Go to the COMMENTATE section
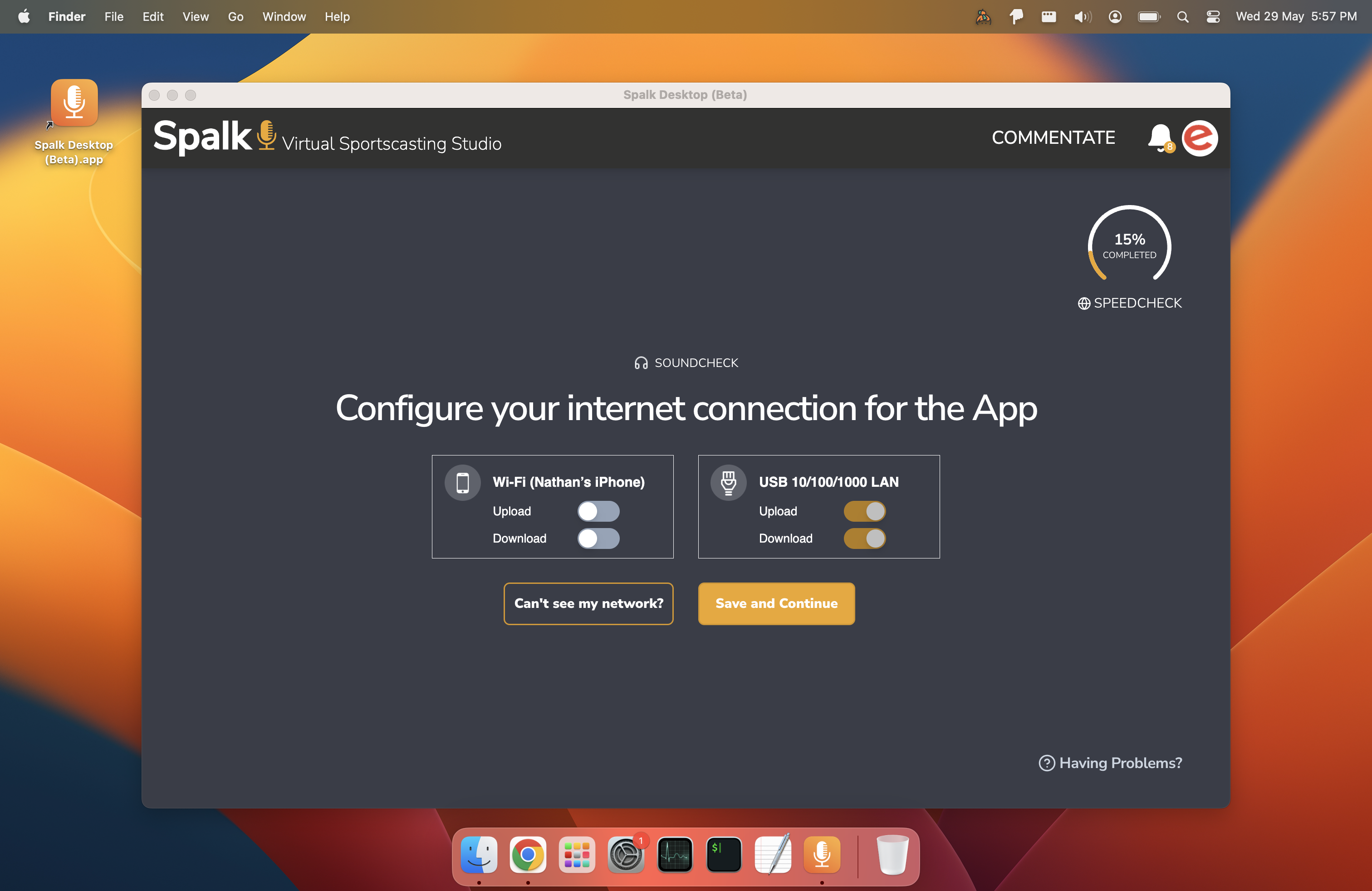The height and width of the screenshot is (891, 1372). [1053, 138]
